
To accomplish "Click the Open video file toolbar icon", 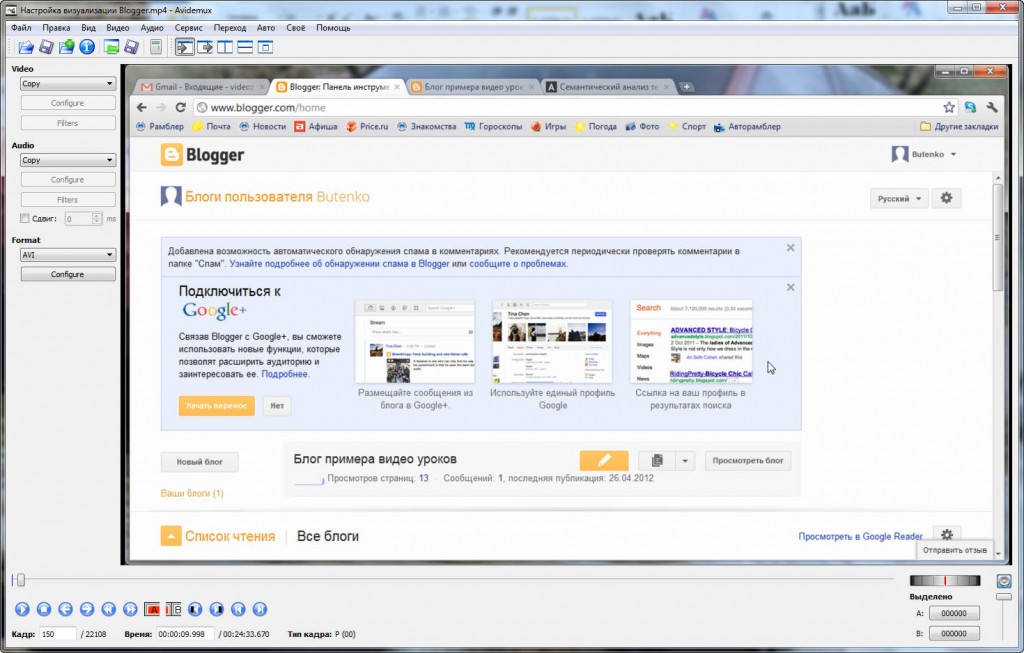I will (x=25, y=47).
